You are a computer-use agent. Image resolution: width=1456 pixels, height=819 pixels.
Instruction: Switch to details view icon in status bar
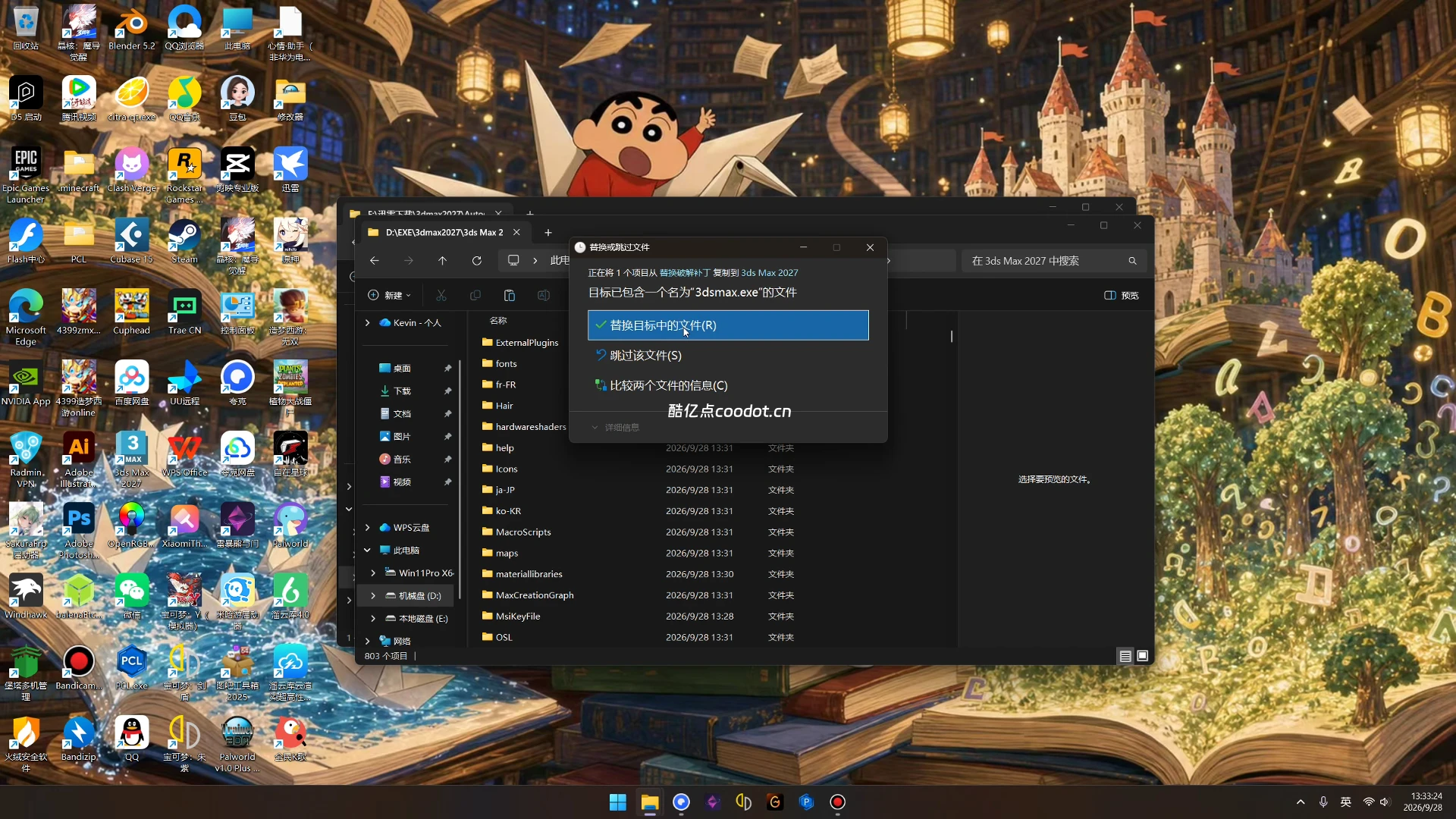click(1125, 656)
